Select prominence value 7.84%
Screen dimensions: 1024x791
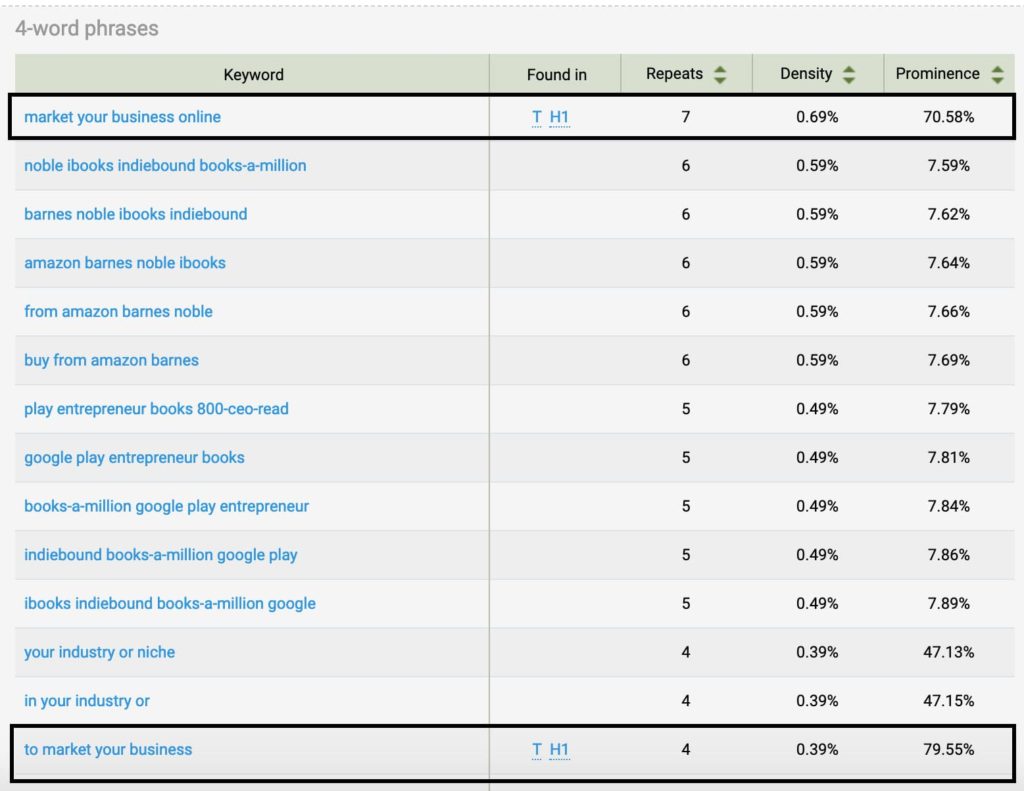tap(948, 506)
